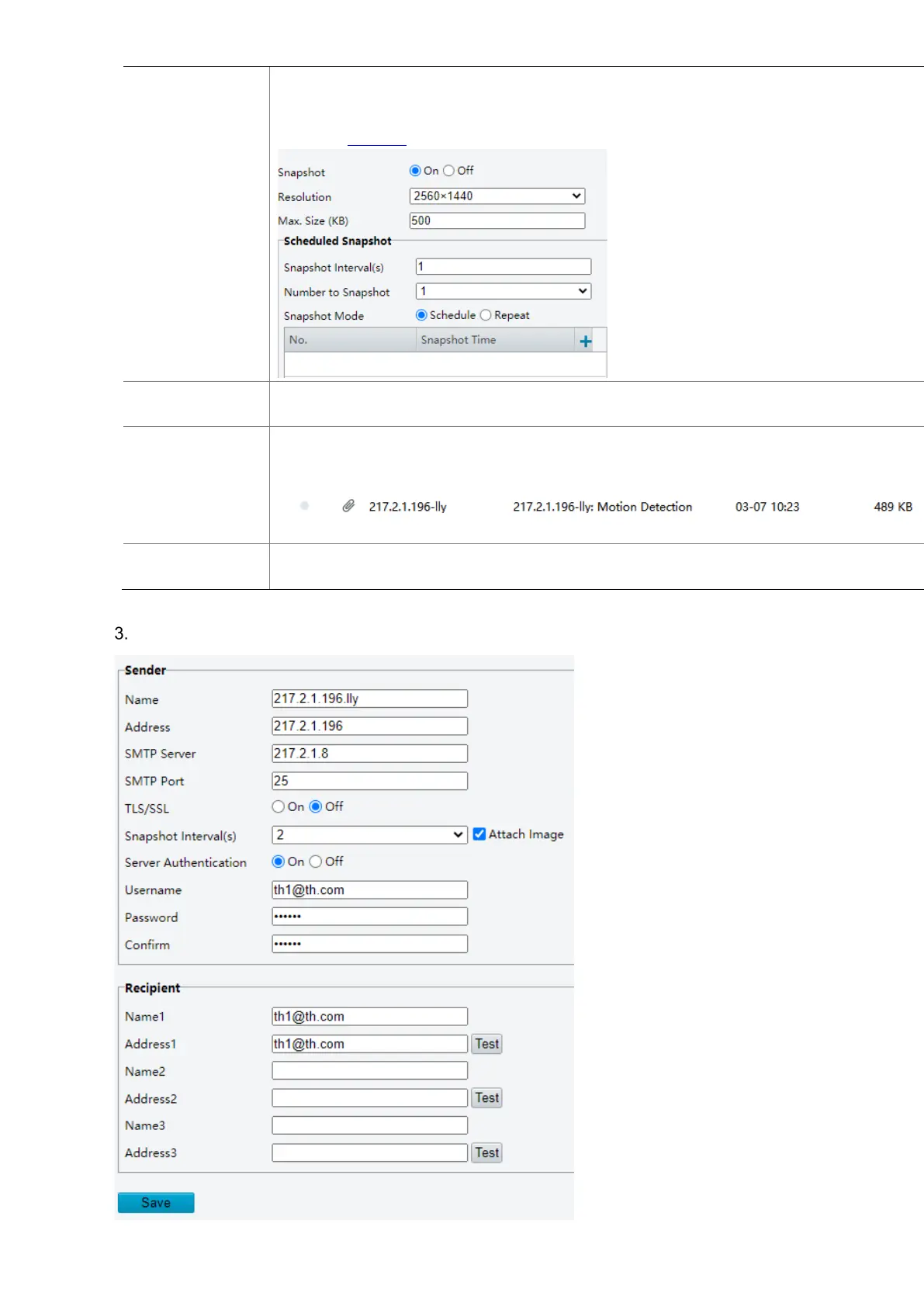Focus the SMTP Port field
The image size is (924, 1307).
[x=369, y=781]
